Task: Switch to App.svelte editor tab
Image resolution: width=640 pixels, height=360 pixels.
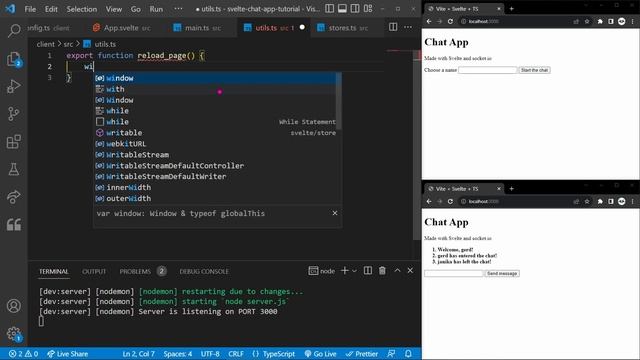Action: pos(122,28)
